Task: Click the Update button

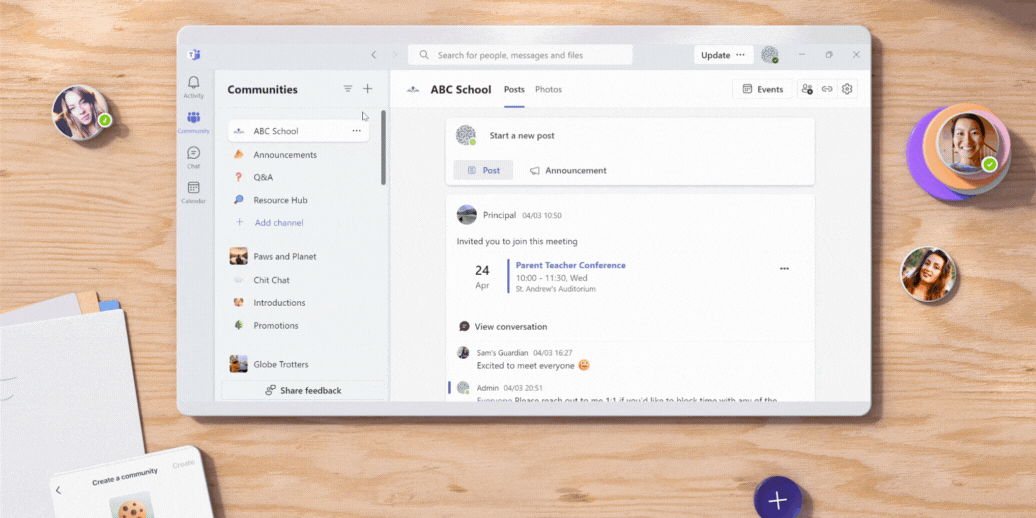Action: coord(723,55)
